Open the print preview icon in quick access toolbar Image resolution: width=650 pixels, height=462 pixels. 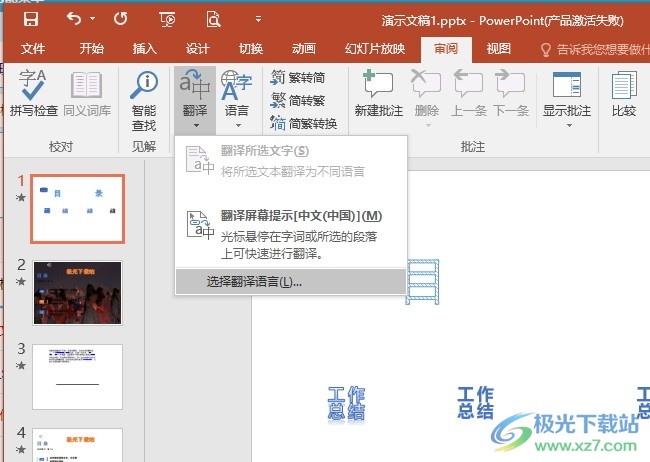[x=213, y=19]
